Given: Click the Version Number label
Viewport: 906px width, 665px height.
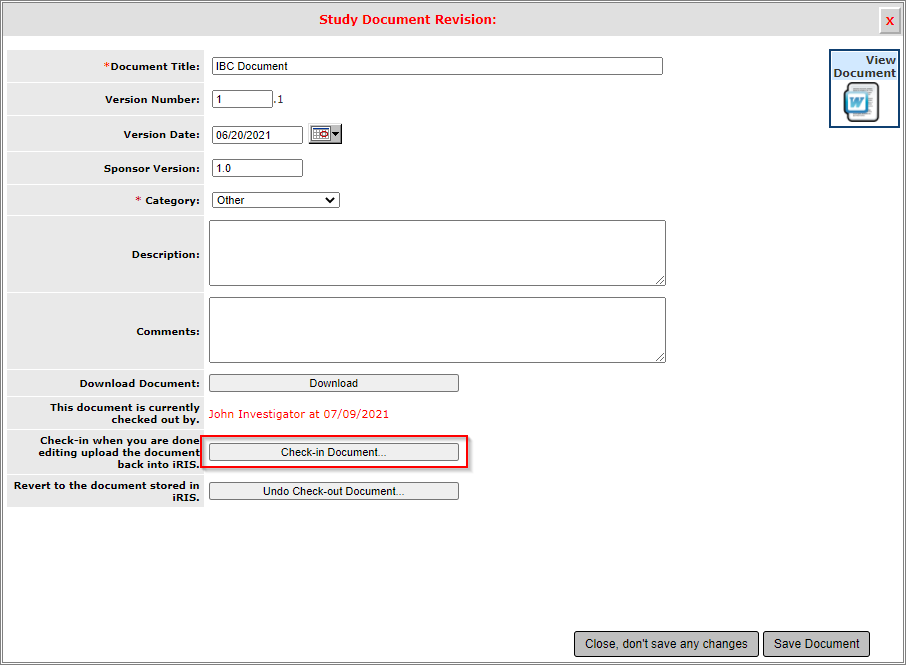Looking at the screenshot, I should (x=153, y=99).
